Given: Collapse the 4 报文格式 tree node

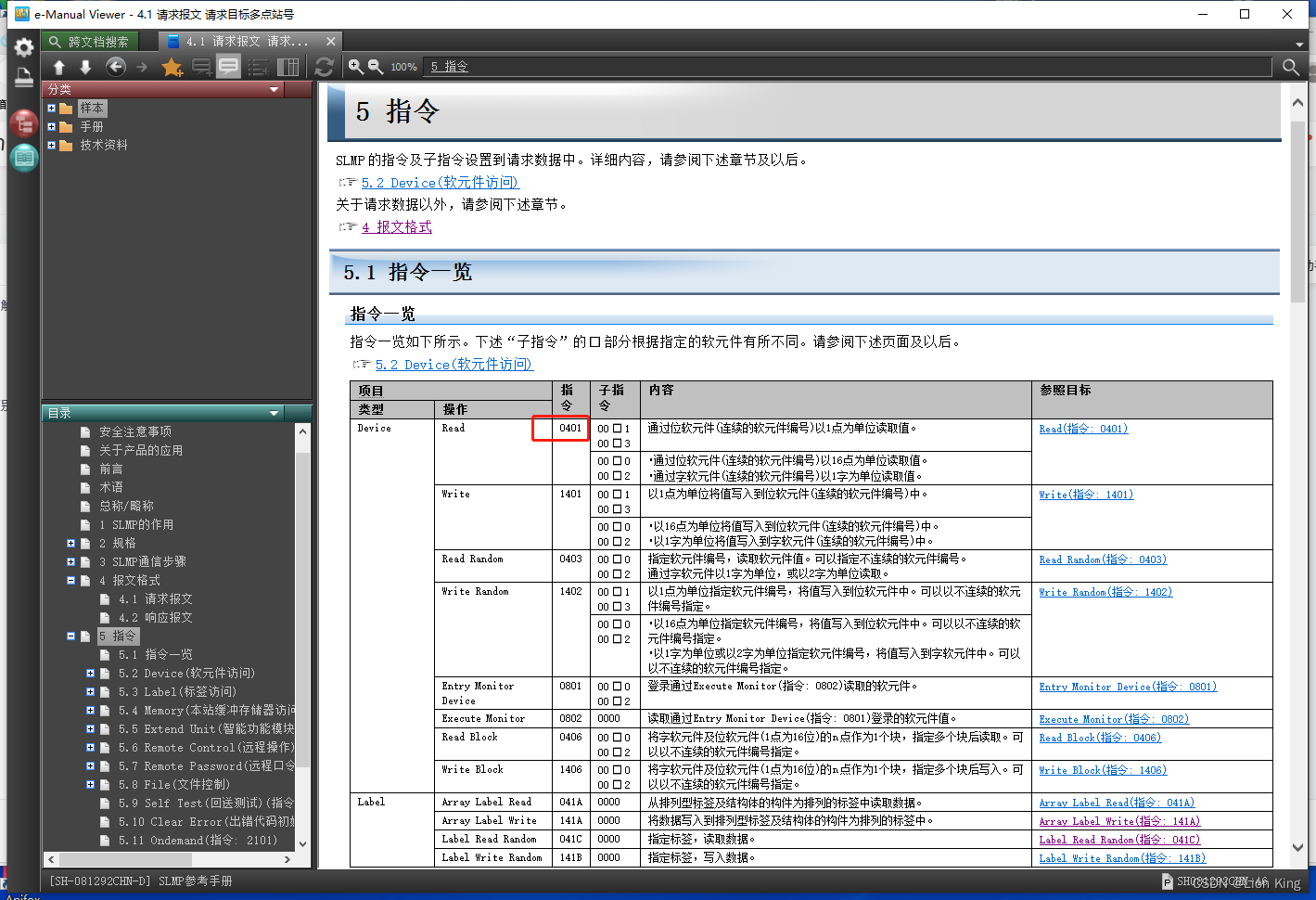Looking at the screenshot, I should [x=70, y=580].
